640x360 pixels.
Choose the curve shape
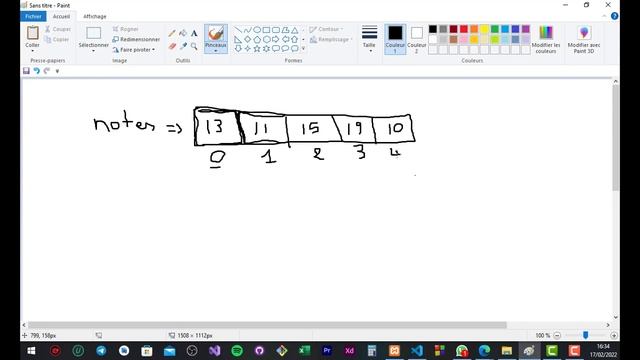coord(247,30)
